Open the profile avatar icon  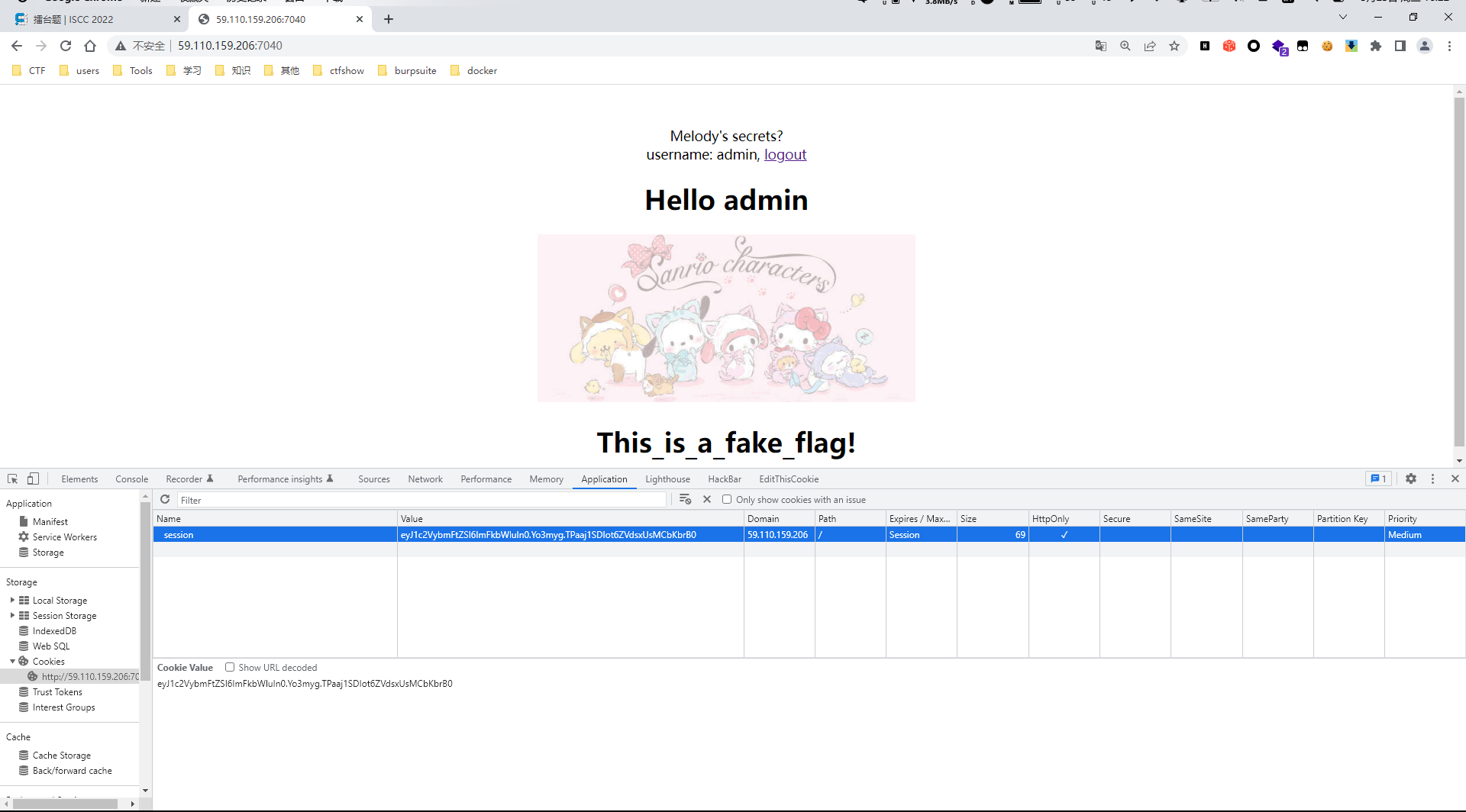tap(1425, 46)
